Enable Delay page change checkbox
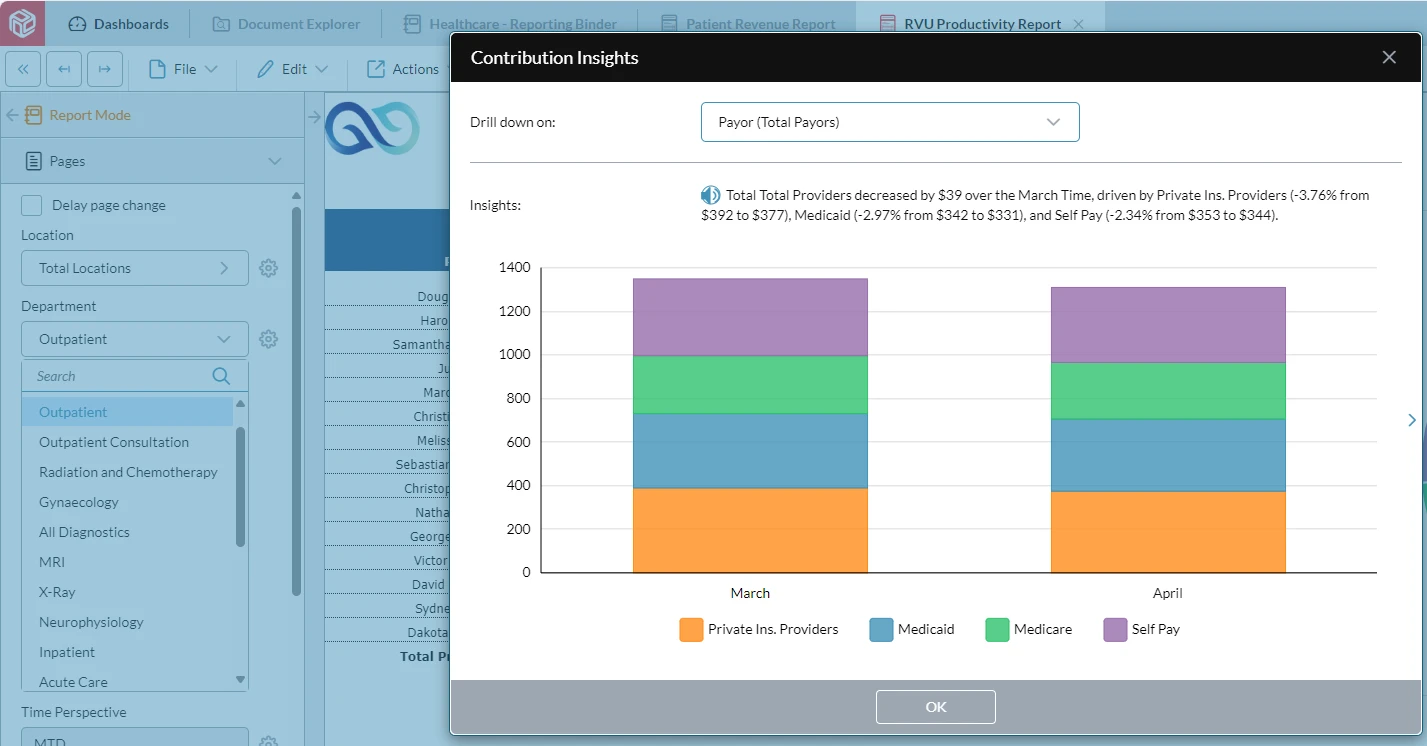The height and width of the screenshot is (746, 1427). pos(32,205)
